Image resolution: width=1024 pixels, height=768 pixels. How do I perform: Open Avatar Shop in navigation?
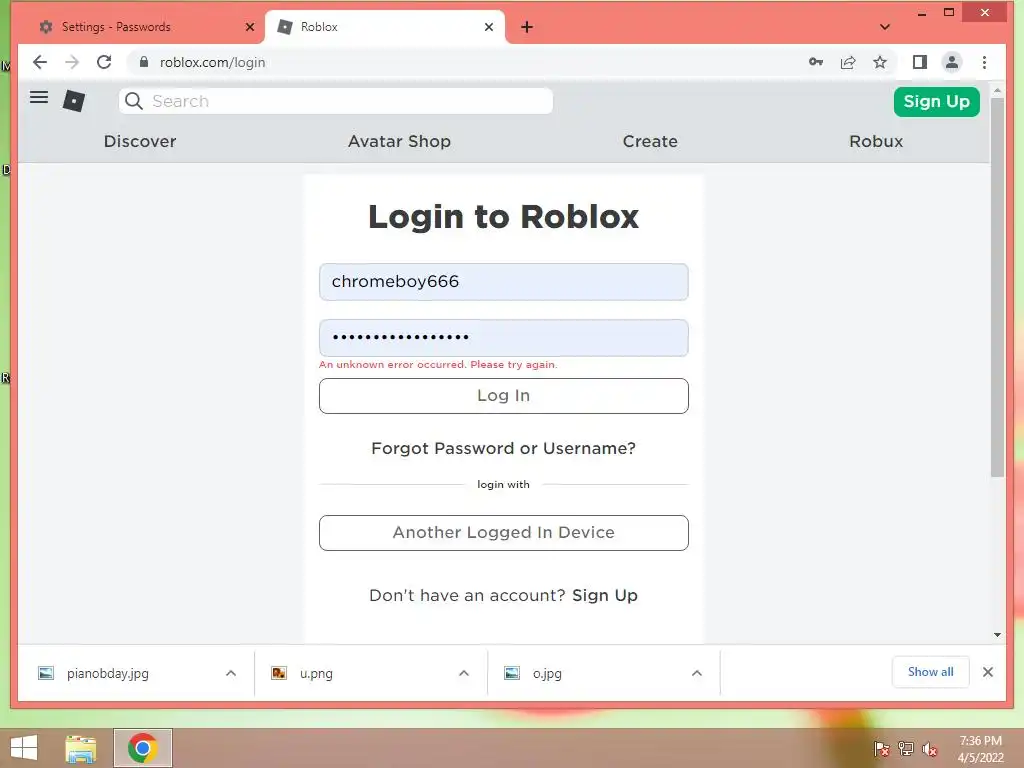pos(399,141)
